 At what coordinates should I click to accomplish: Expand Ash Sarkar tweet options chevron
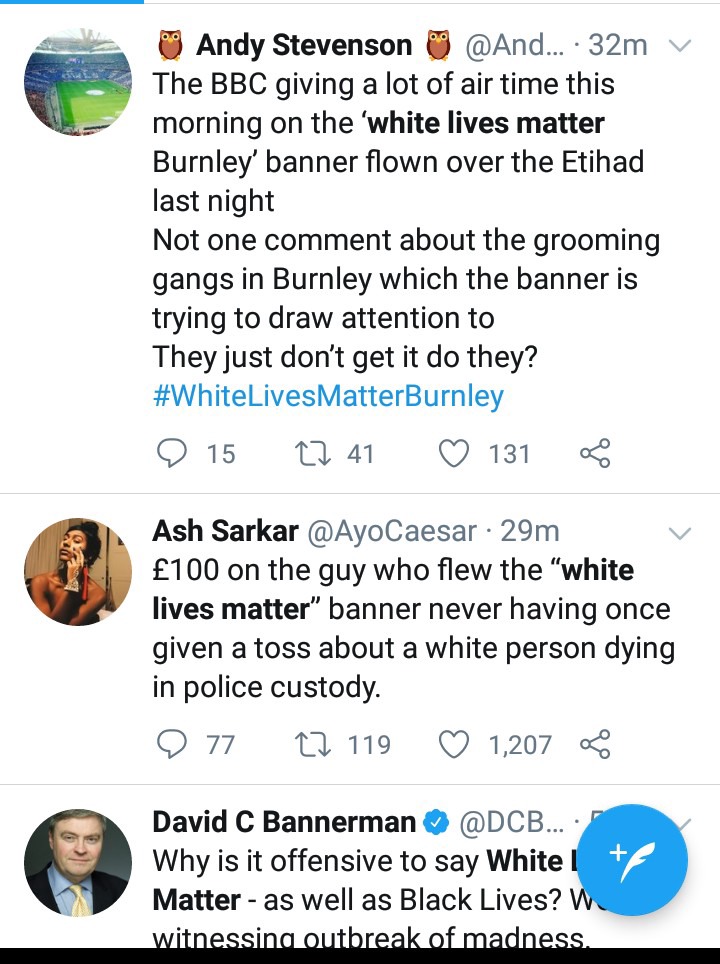(x=679, y=533)
